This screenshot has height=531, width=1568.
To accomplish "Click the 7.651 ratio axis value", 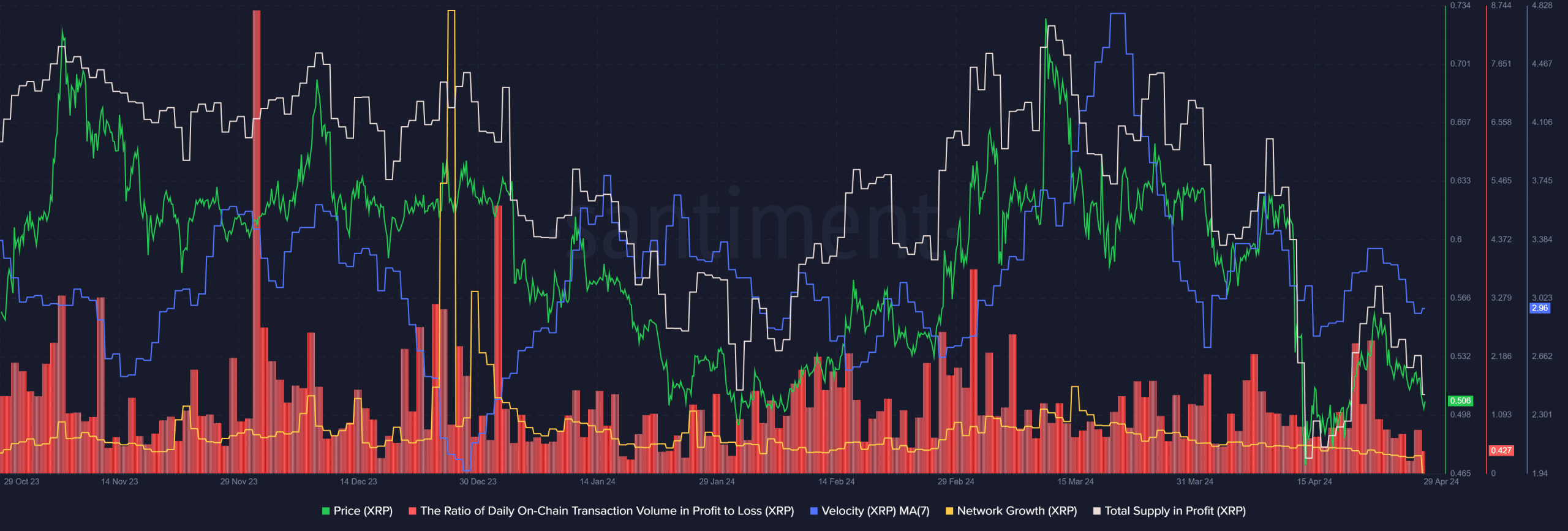I will [x=1501, y=64].
